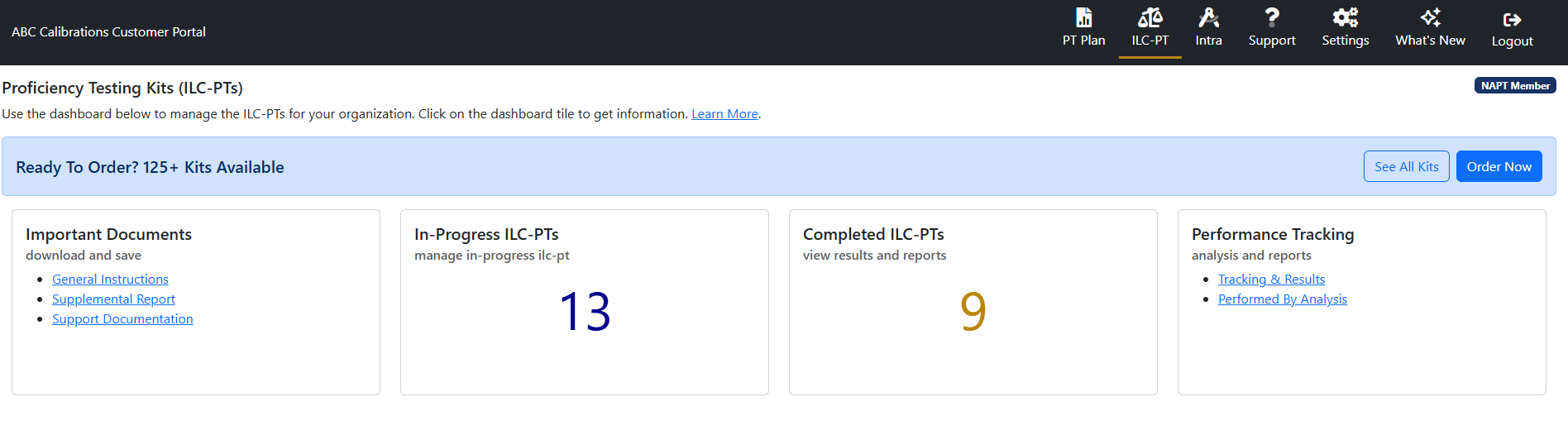The height and width of the screenshot is (421, 1568).
Task: View the What's New nav label
Action: (1430, 41)
